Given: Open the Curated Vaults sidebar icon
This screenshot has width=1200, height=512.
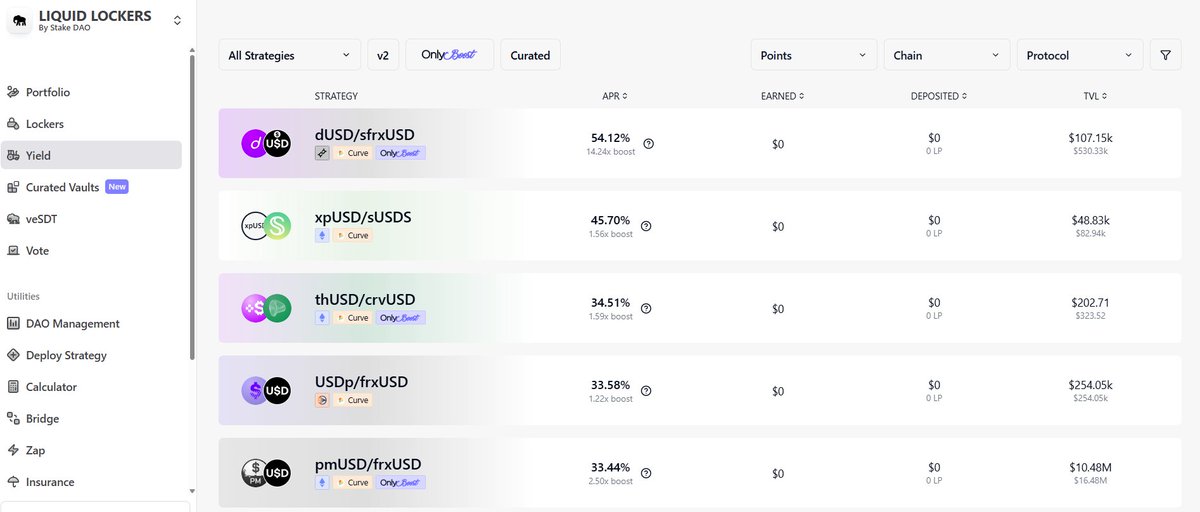Looking at the screenshot, I should (13, 187).
